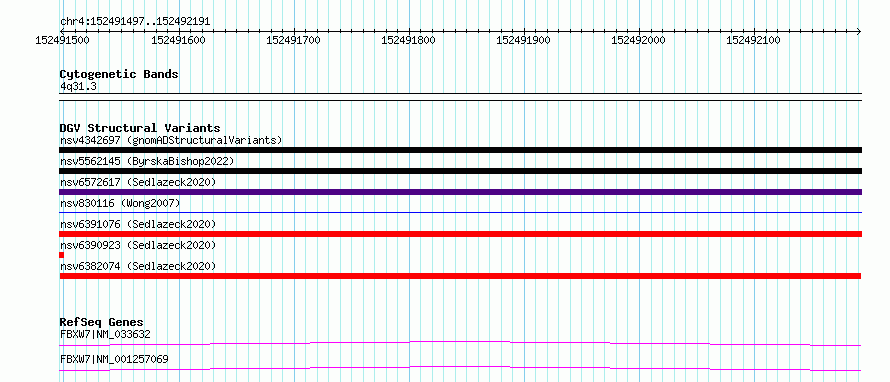Click the magenta line under FBXW7|NM_001257069
The image size is (890, 382).
[460, 368]
